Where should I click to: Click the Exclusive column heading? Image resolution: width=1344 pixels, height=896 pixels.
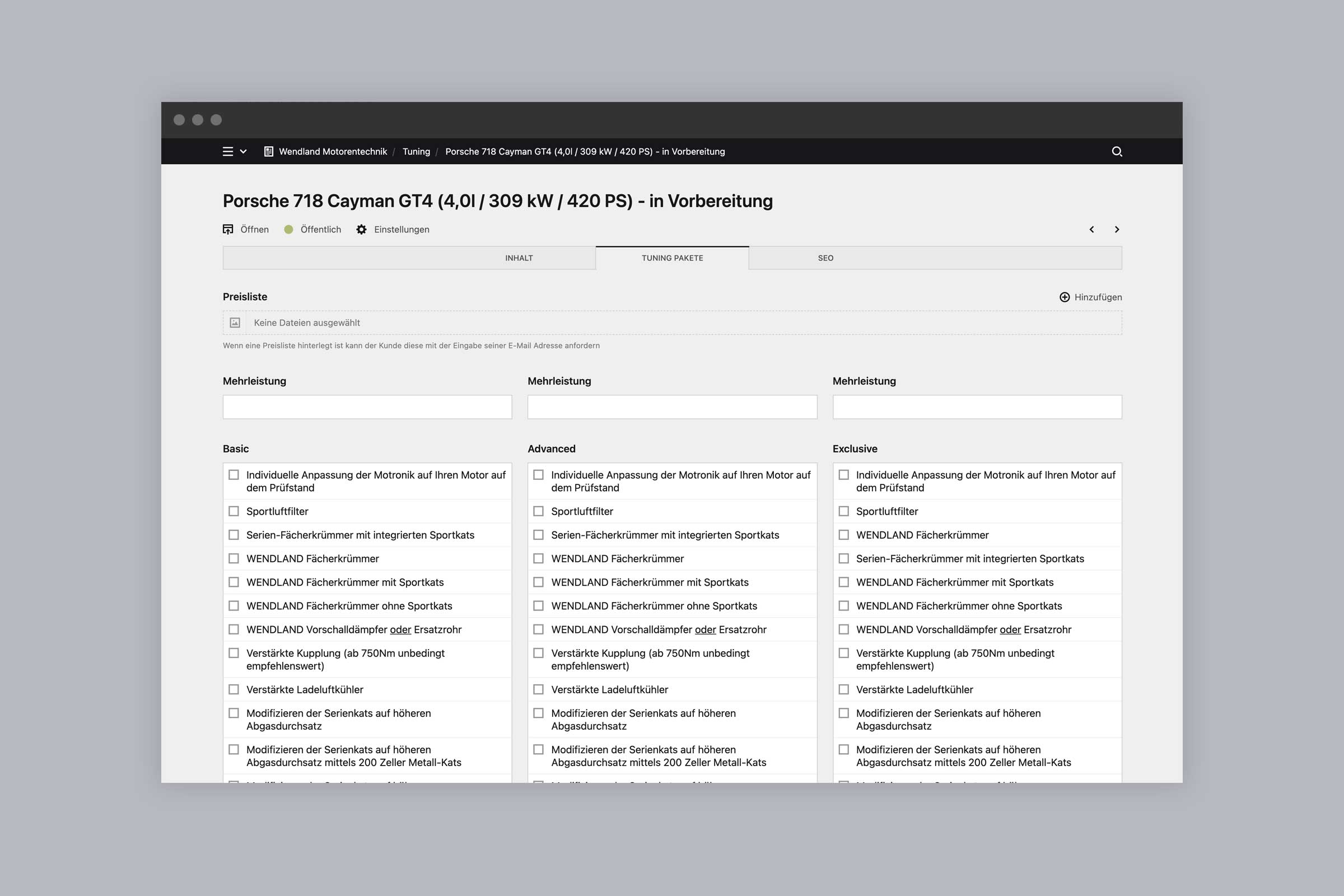click(x=855, y=449)
